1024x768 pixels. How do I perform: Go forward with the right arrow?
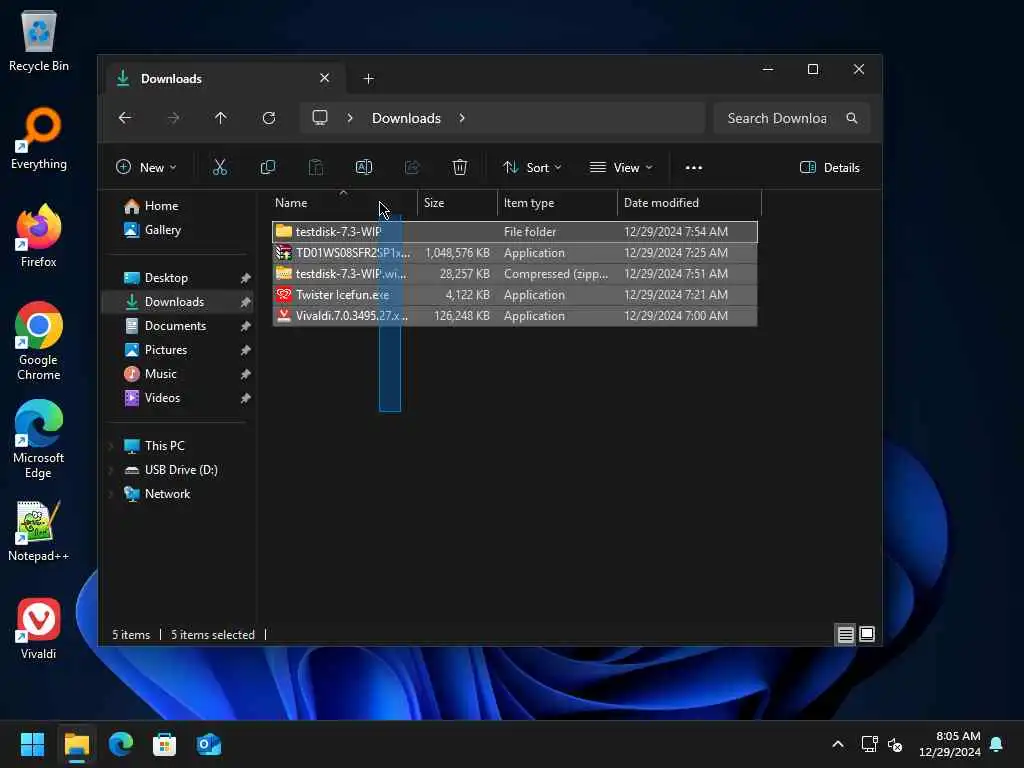click(x=173, y=118)
